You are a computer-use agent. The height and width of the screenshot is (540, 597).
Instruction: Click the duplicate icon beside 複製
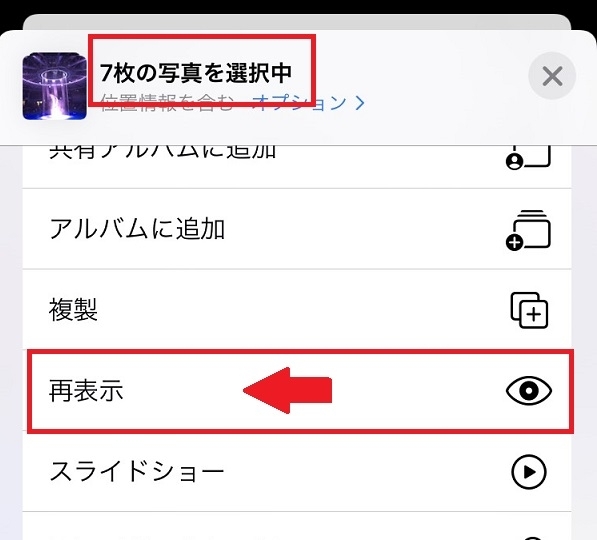pos(529,310)
